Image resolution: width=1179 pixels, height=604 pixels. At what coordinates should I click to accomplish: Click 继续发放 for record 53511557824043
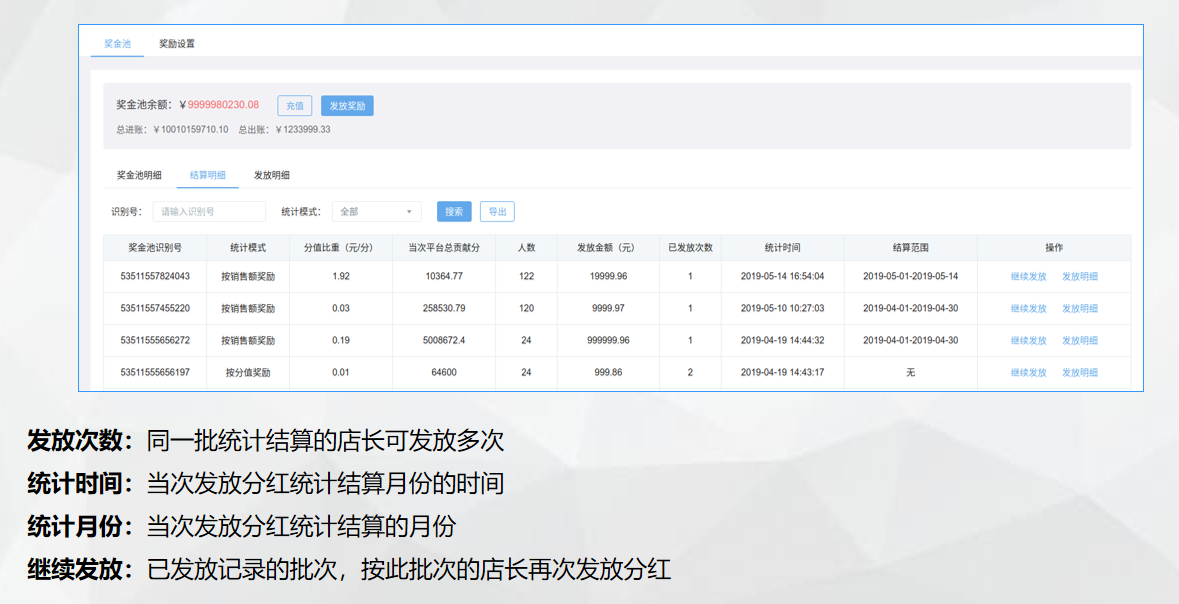(1028, 276)
